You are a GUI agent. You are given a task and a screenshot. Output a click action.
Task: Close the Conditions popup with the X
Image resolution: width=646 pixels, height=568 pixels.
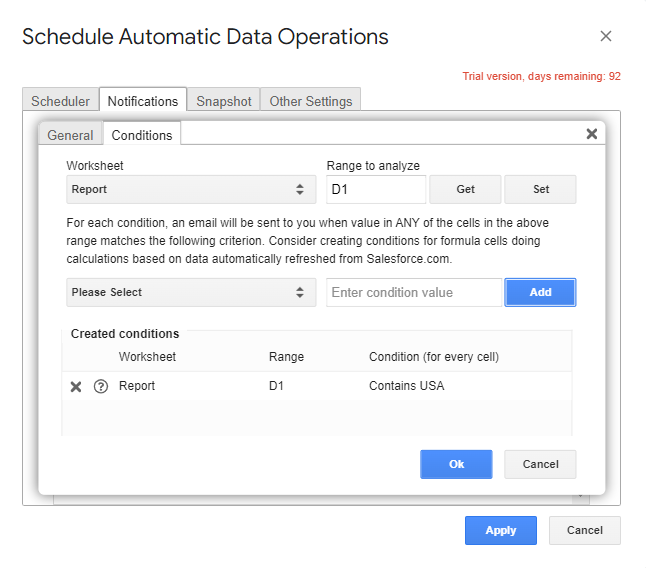coord(591,134)
